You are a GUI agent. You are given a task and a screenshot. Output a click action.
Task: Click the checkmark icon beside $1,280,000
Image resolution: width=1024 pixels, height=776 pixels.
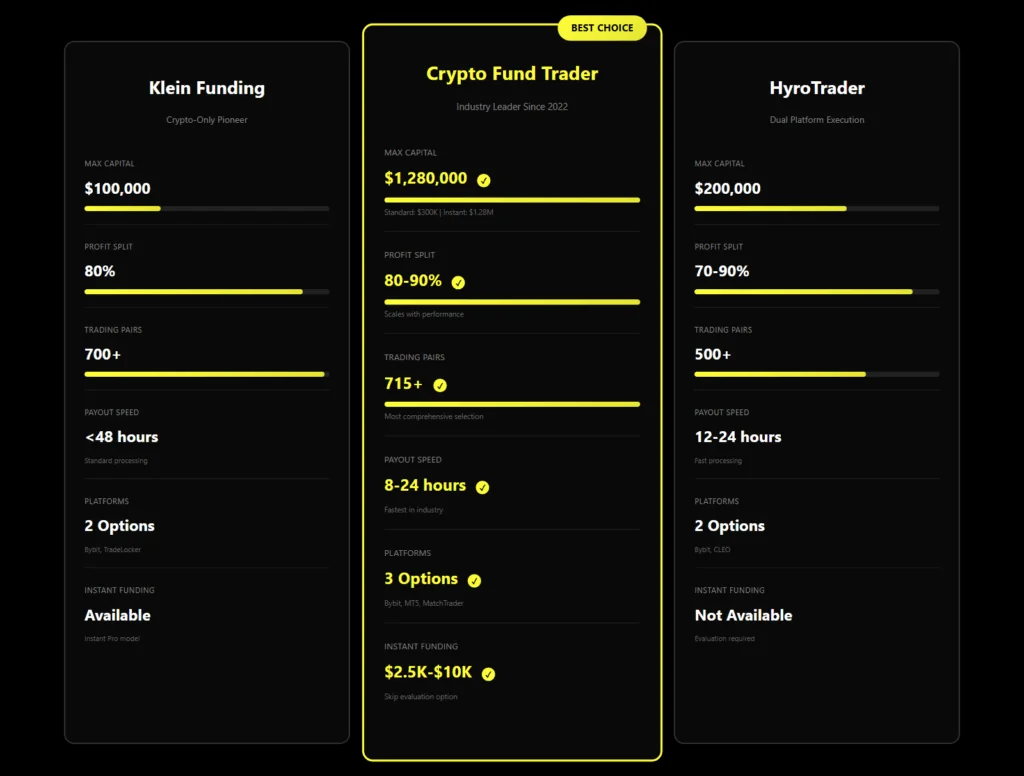484,180
